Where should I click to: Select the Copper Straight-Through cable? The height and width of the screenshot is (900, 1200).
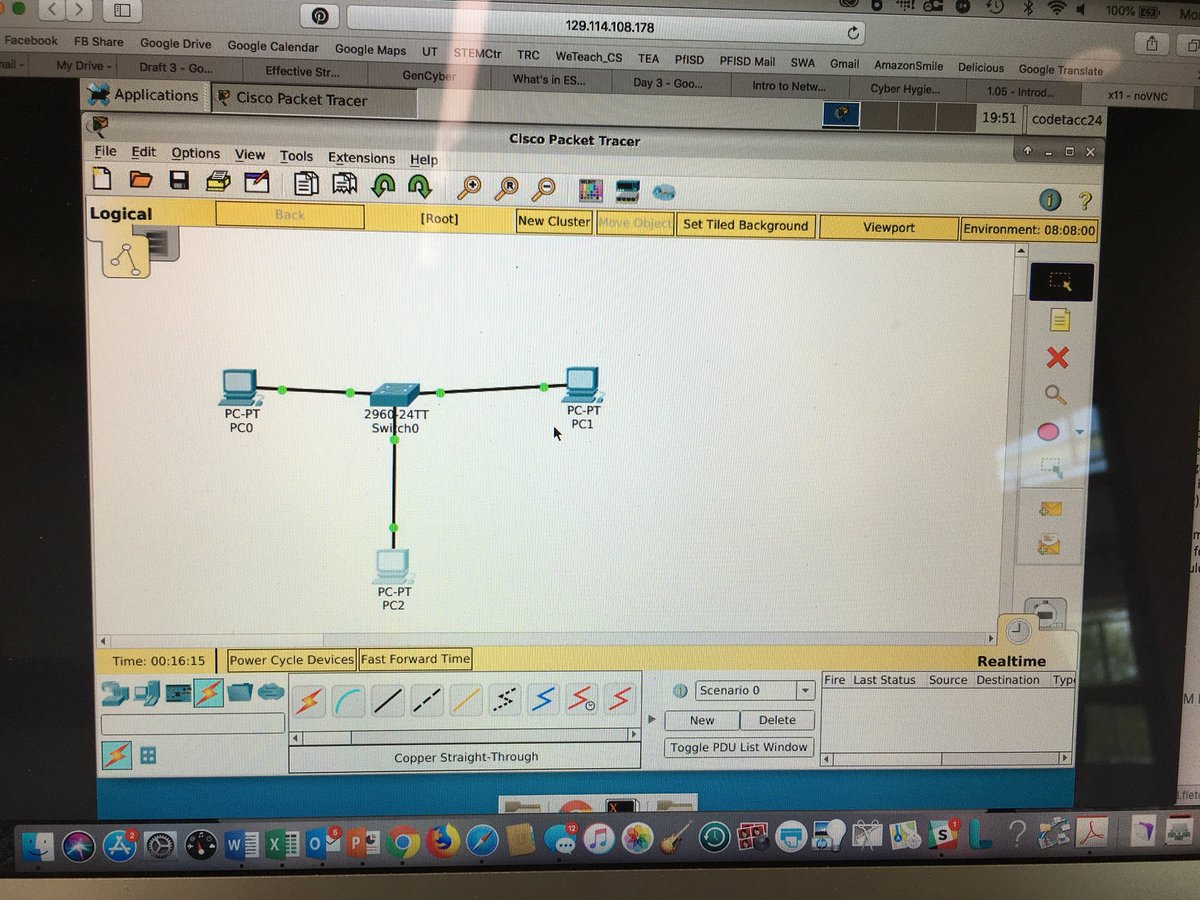[x=388, y=702]
